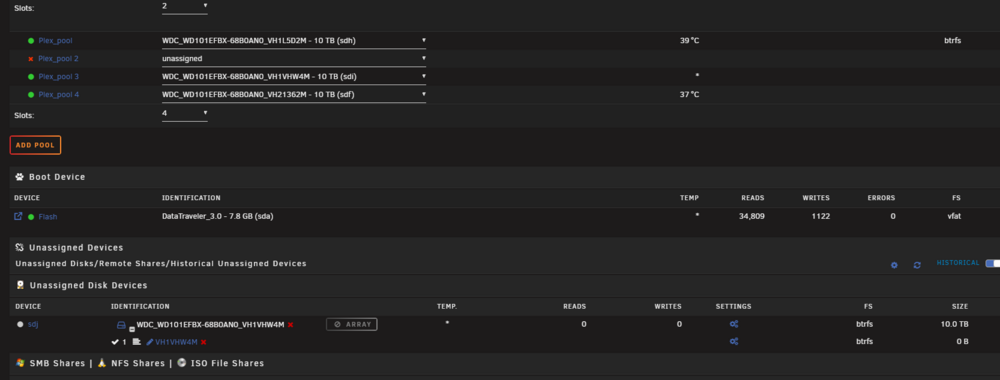Click the 10.0 TB size value

(955, 324)
